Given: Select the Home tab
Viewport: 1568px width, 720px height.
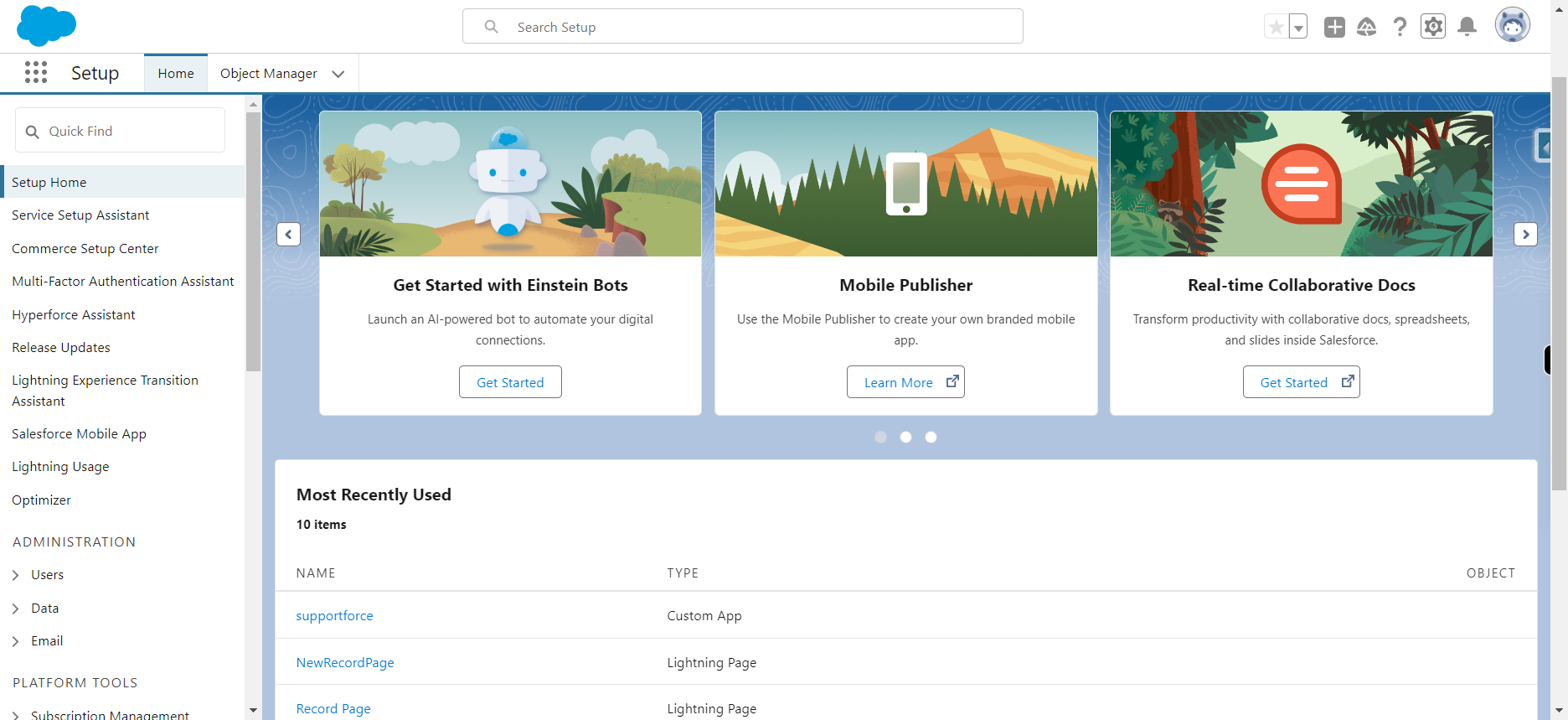Looking at the screenshot, I should [176, 74].
